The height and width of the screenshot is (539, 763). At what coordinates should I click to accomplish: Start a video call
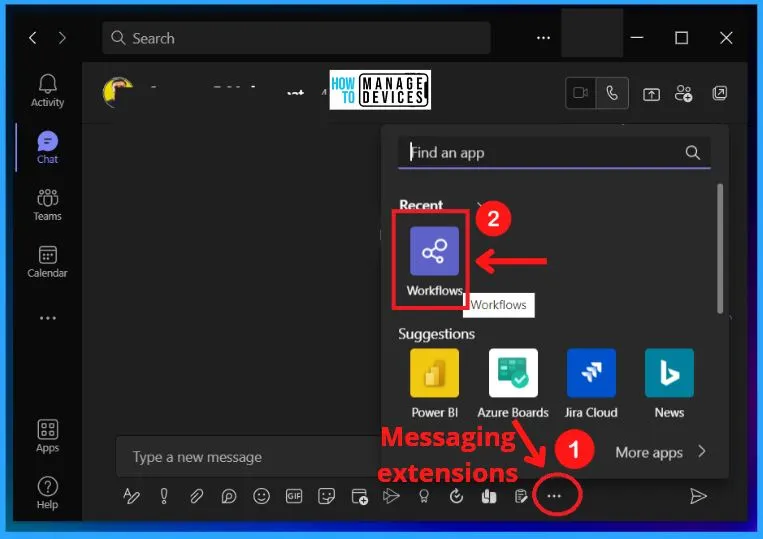coord(581,92)
